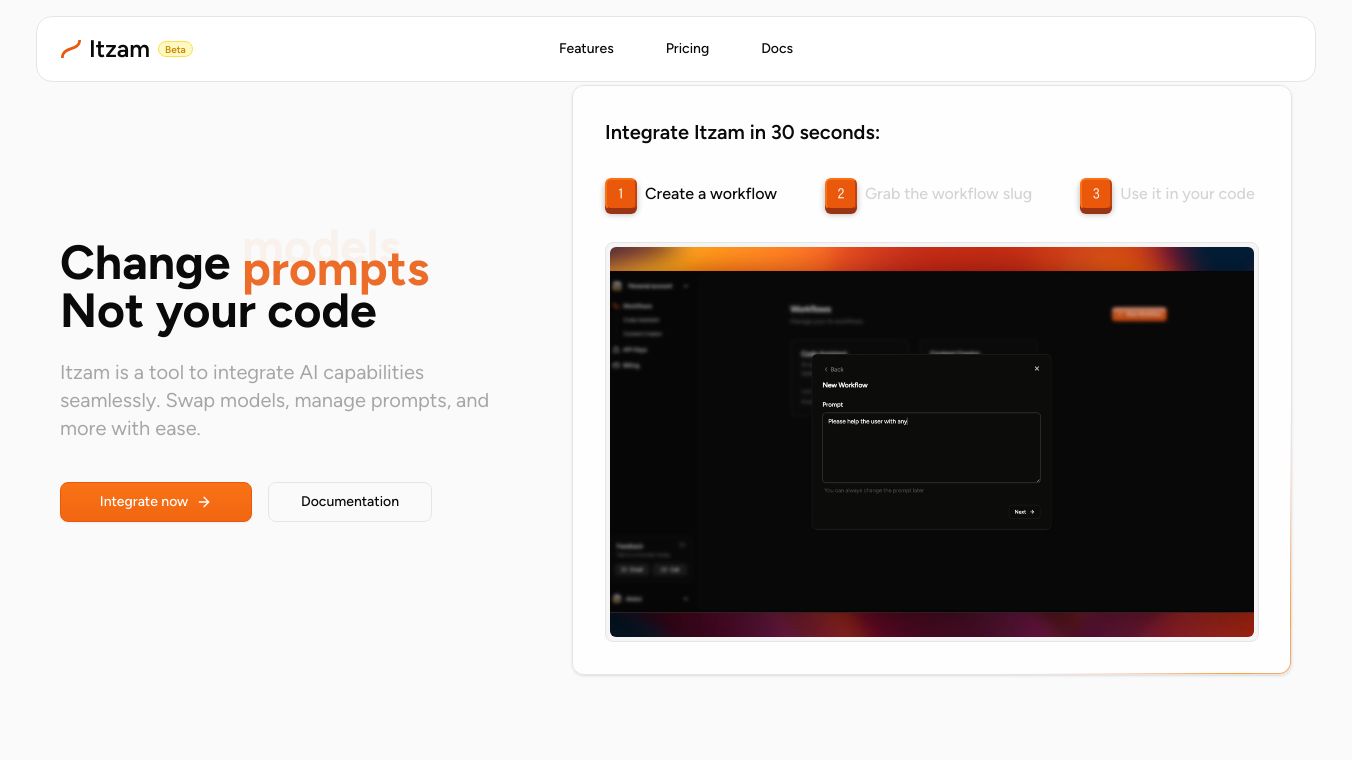This screenshot has height=760, width=1352.
Task: Click the 'Not your code' headline
Action: point(218,311)
